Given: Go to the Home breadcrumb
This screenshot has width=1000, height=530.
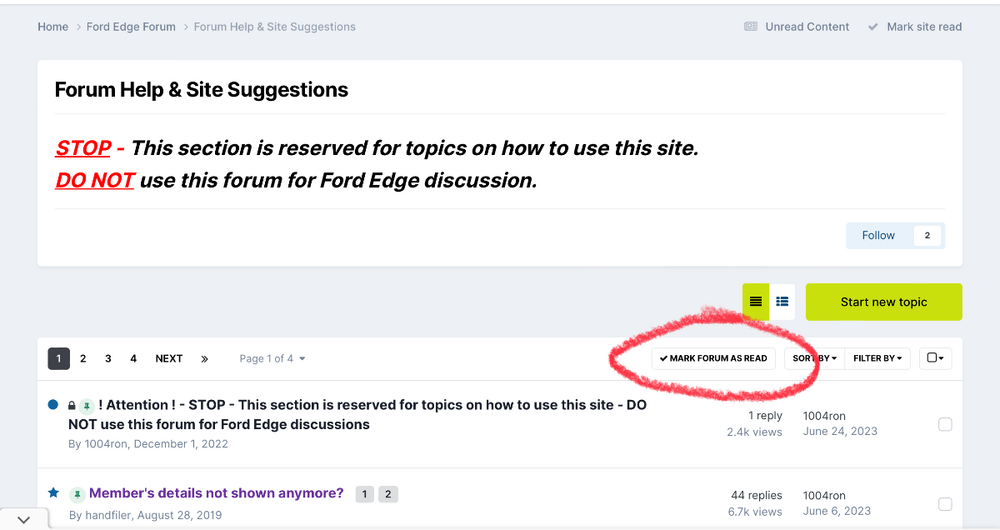Looking at the screenshot, I should 53,27.
